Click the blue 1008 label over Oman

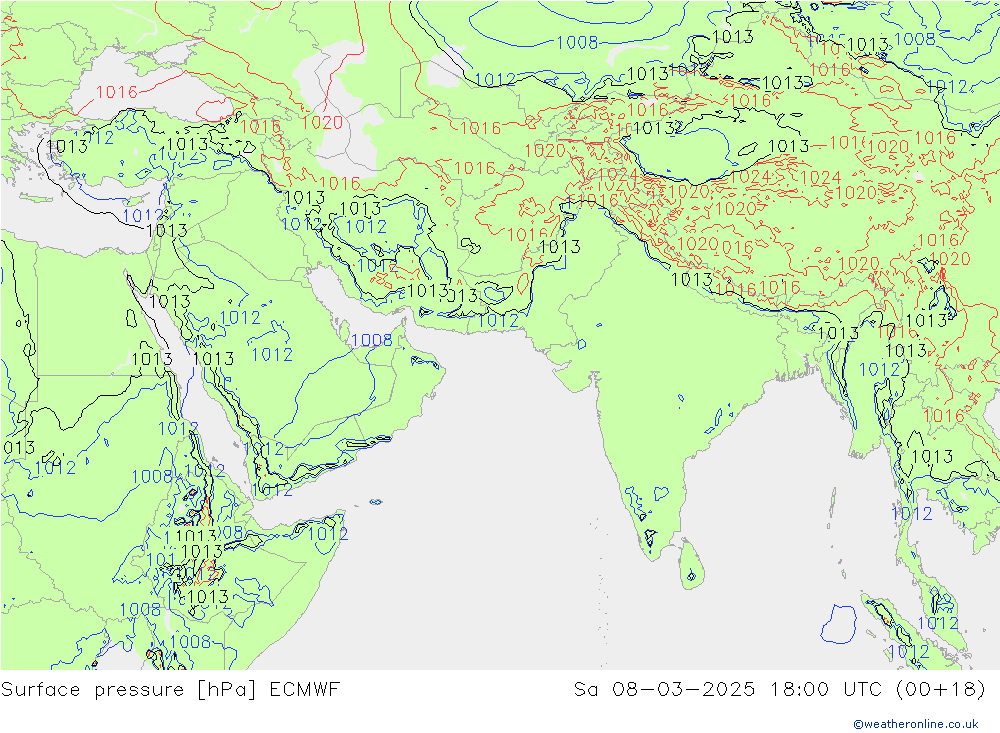pyautogui.click(x=372, y=340)
